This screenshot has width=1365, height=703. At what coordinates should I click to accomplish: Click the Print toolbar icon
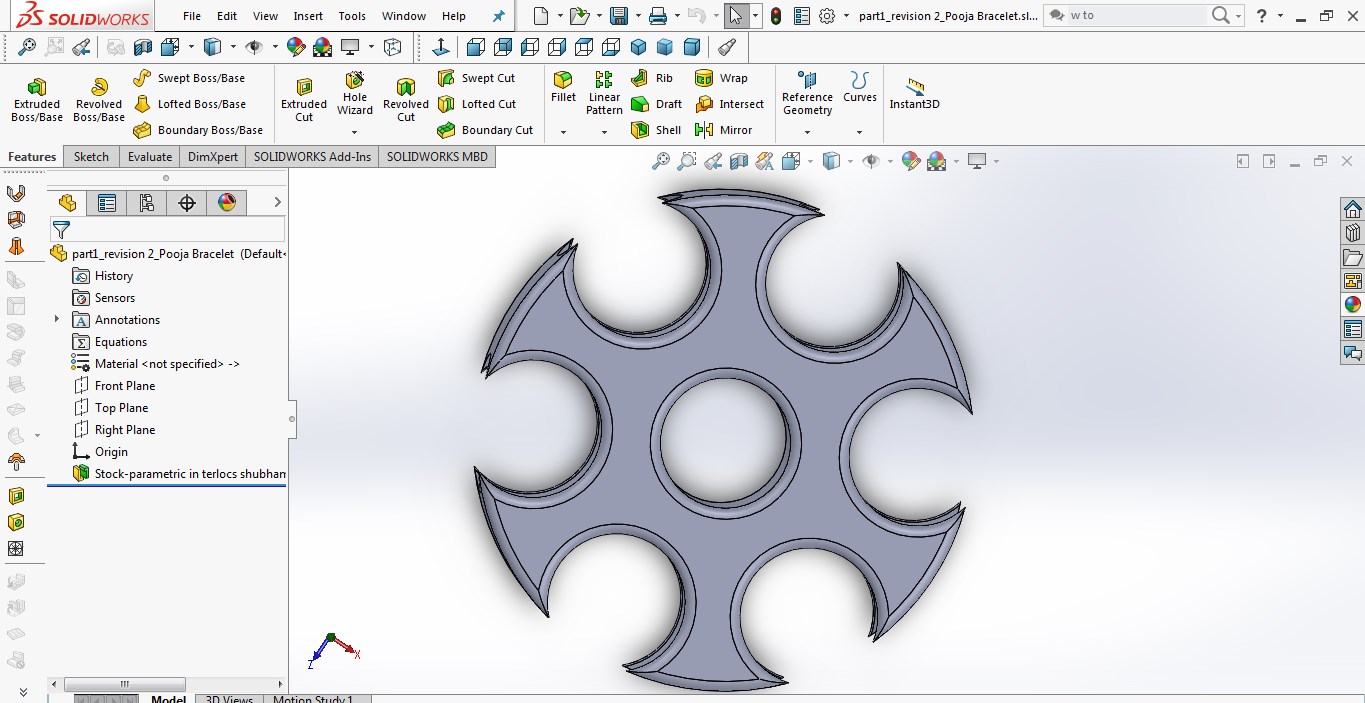(x=657, y=16)
